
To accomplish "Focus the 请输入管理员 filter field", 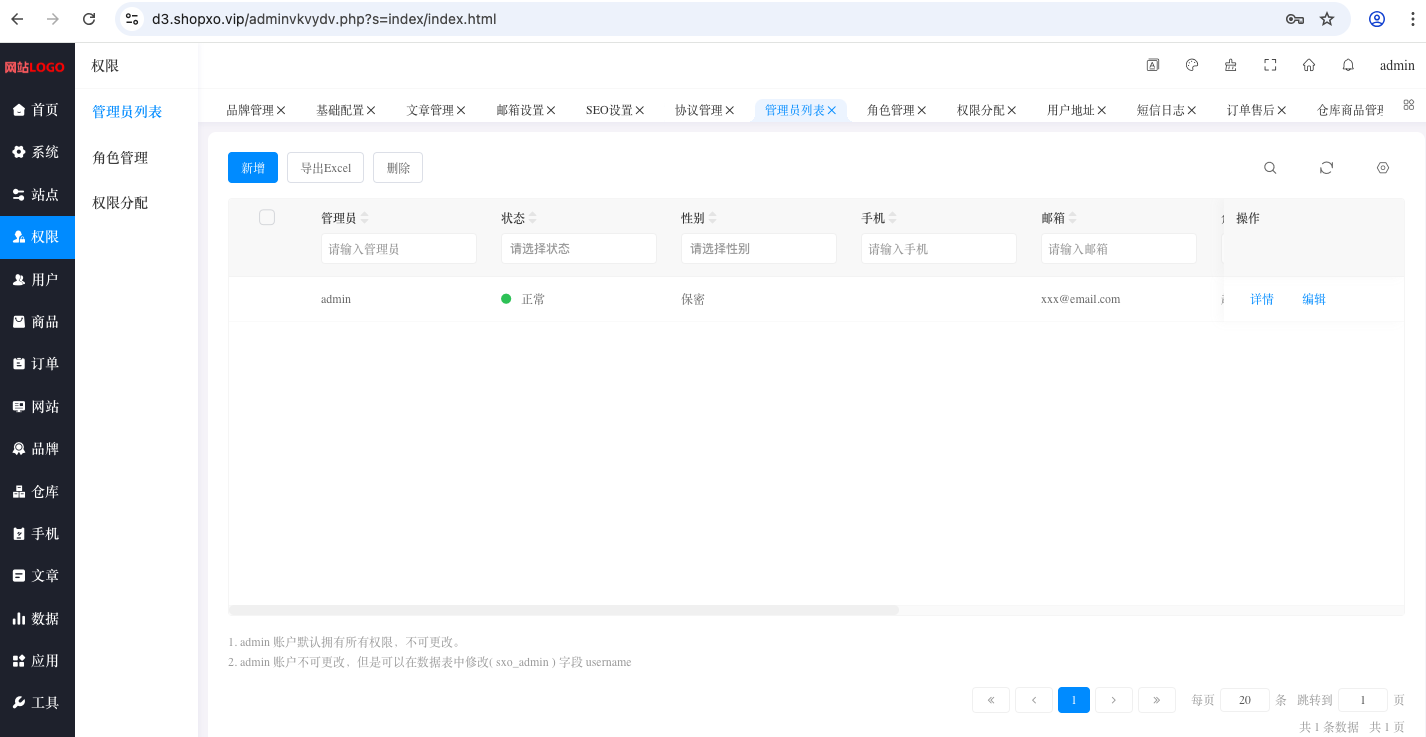I will click(399, 249).
